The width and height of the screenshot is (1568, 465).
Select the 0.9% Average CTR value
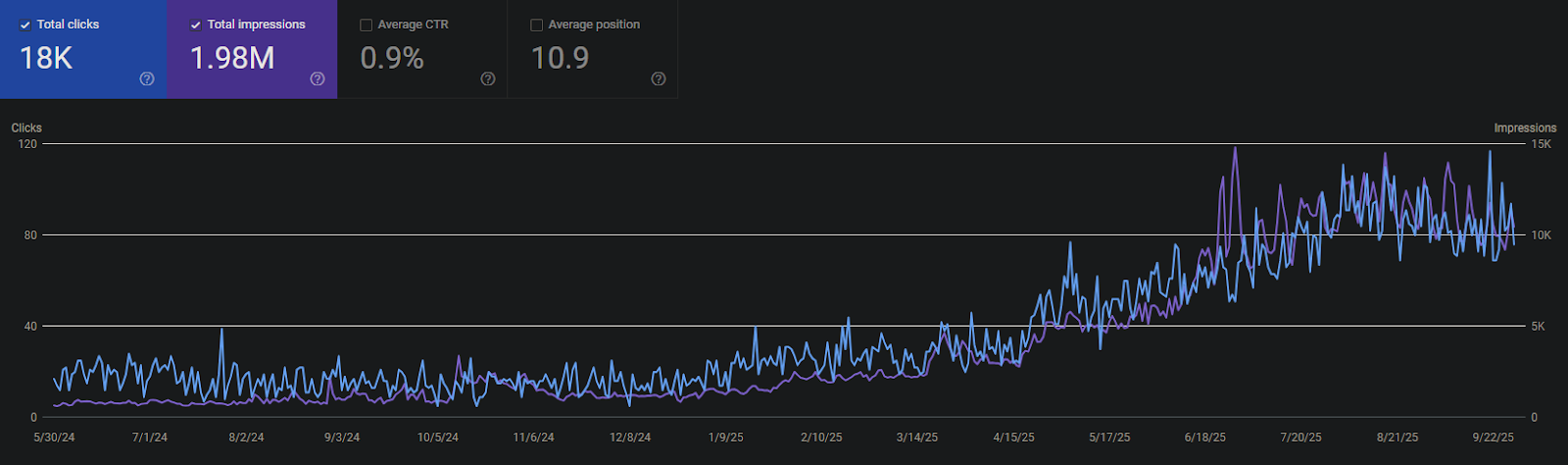click(392, 58)
